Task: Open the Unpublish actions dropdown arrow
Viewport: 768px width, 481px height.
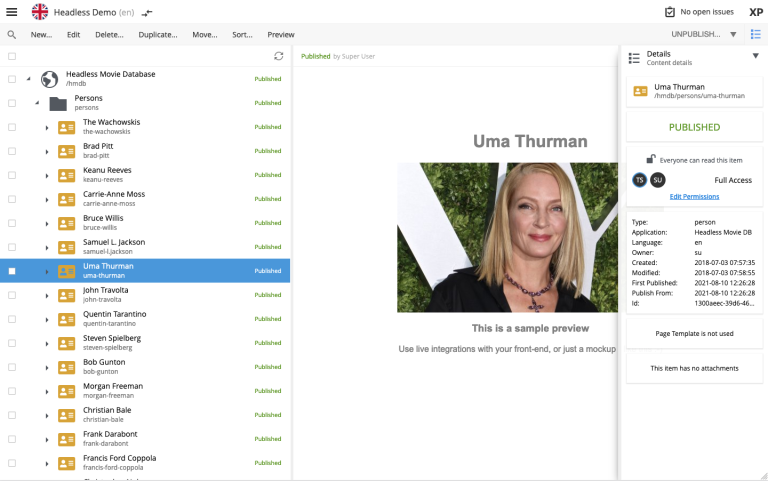Action: [x=733, y=34]
